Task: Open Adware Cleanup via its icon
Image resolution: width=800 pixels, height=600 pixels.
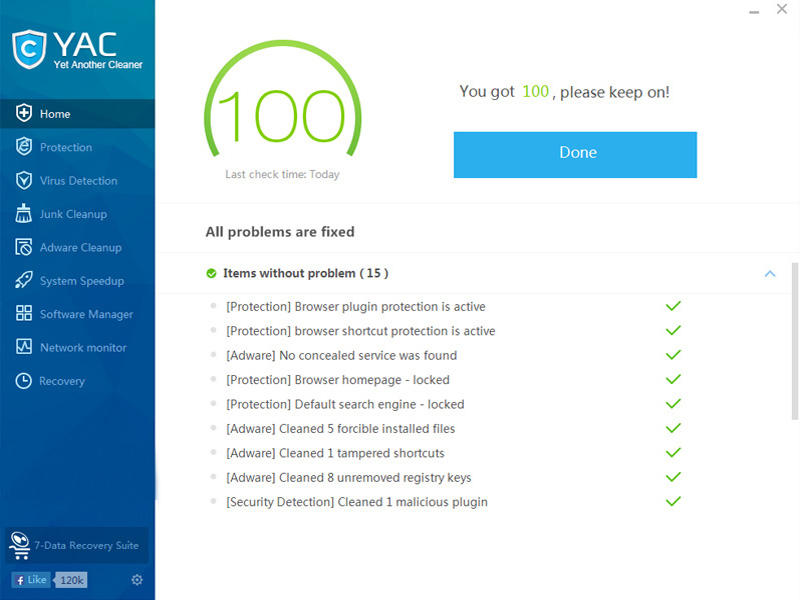Action: coord(24,247)
